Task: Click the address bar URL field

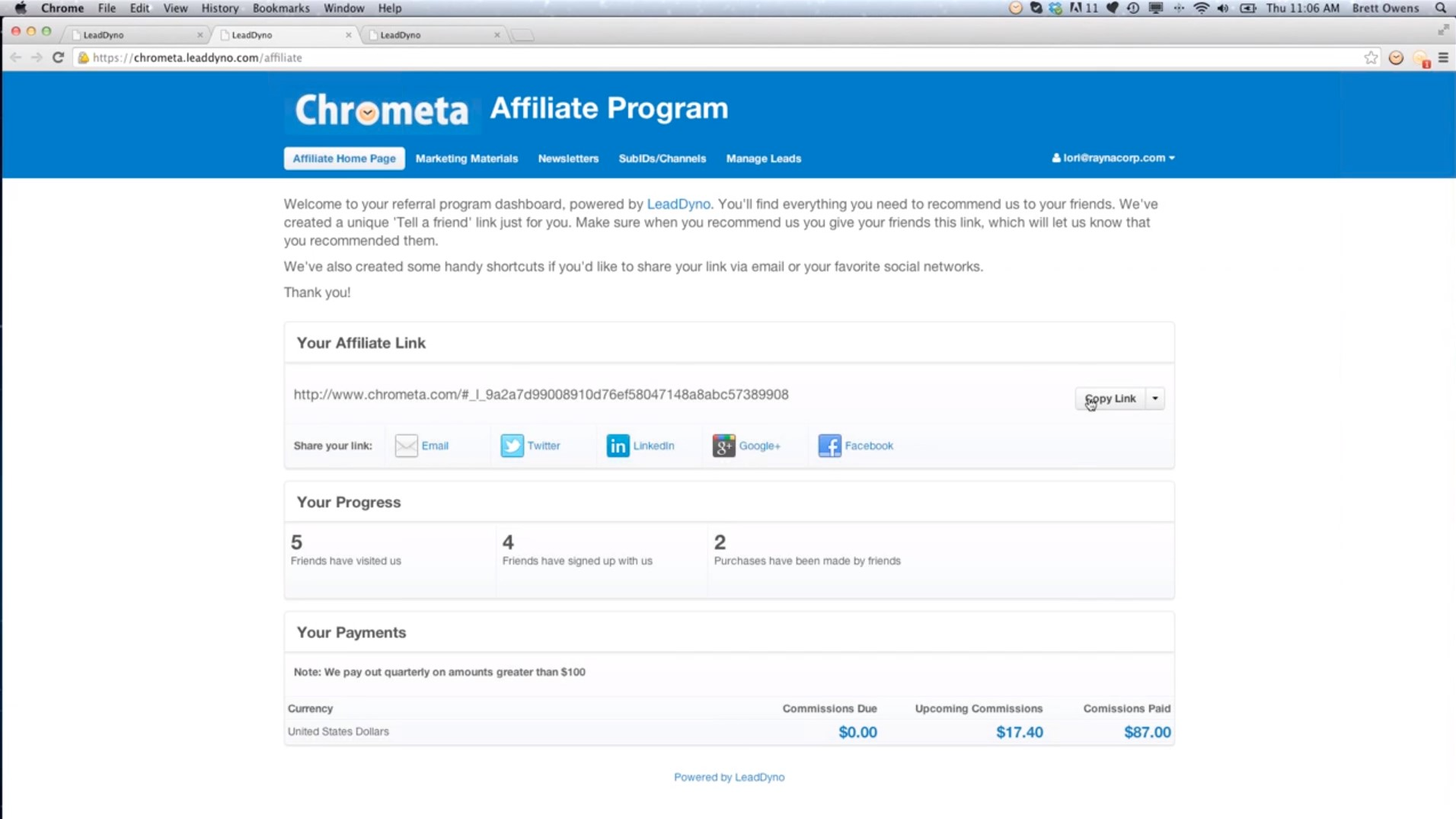Action: pyautogui.click(x=723, y=58)
